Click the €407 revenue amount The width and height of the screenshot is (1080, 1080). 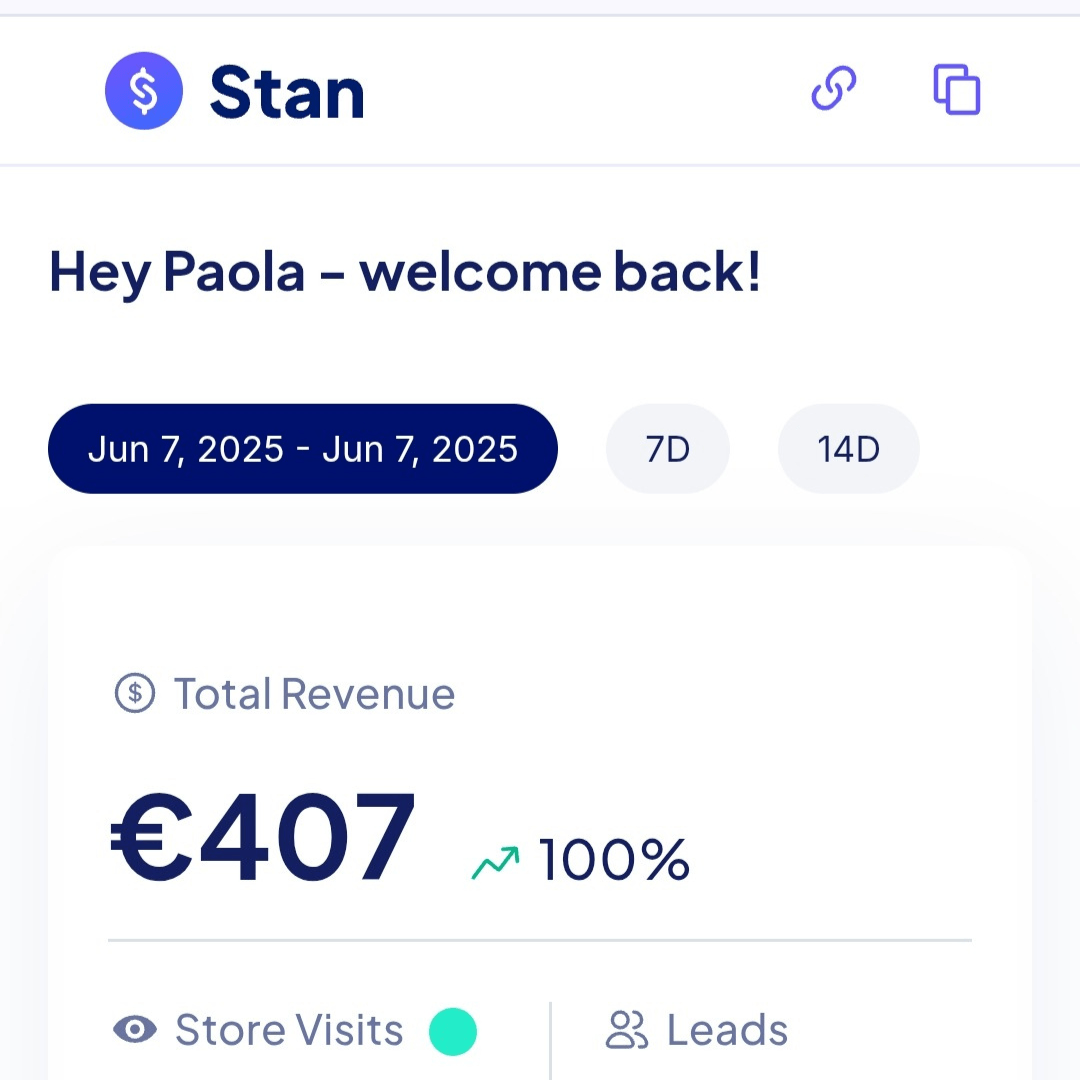263,838
